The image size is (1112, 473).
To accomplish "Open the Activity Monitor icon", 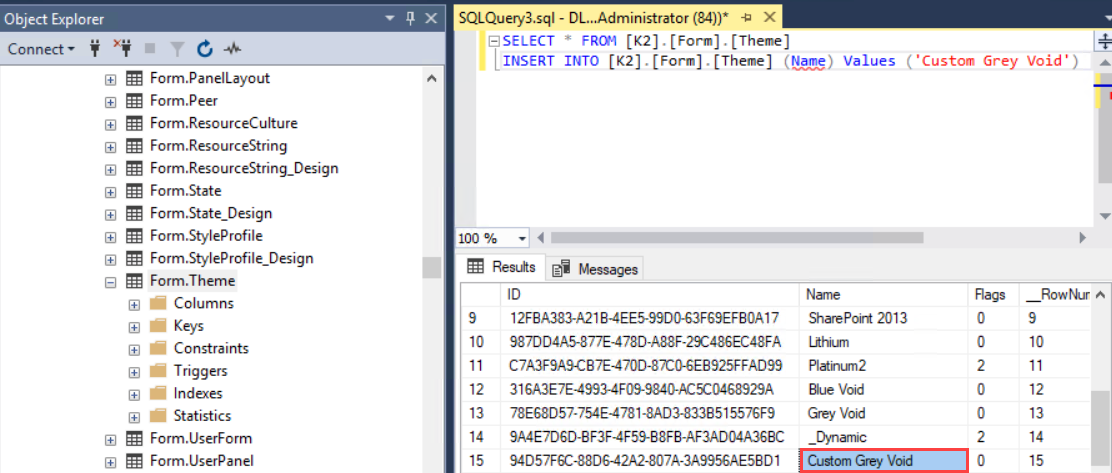I will pos(233,49).
